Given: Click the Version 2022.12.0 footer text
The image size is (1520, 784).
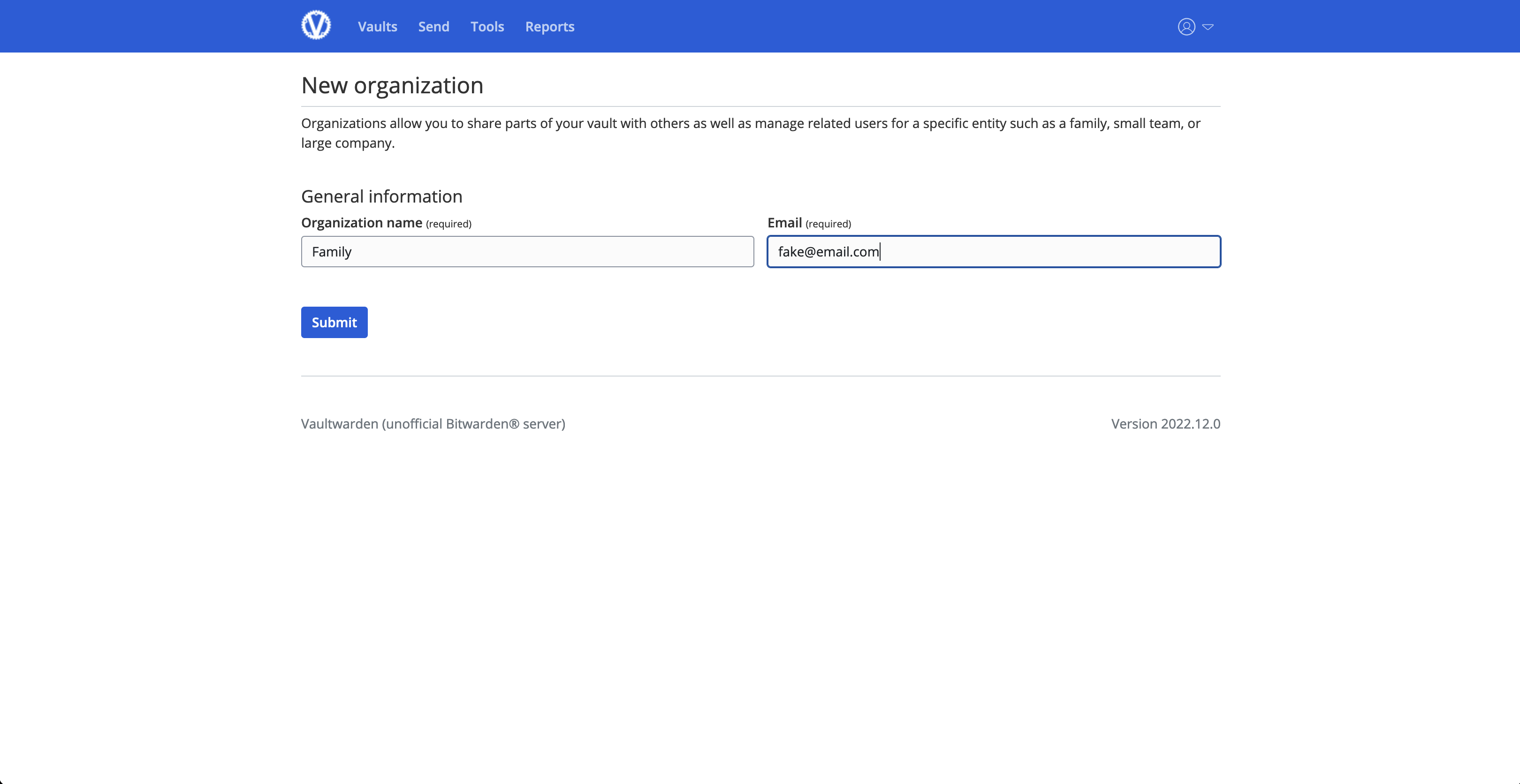Looking at the screenshot, I should [1165, 423].
